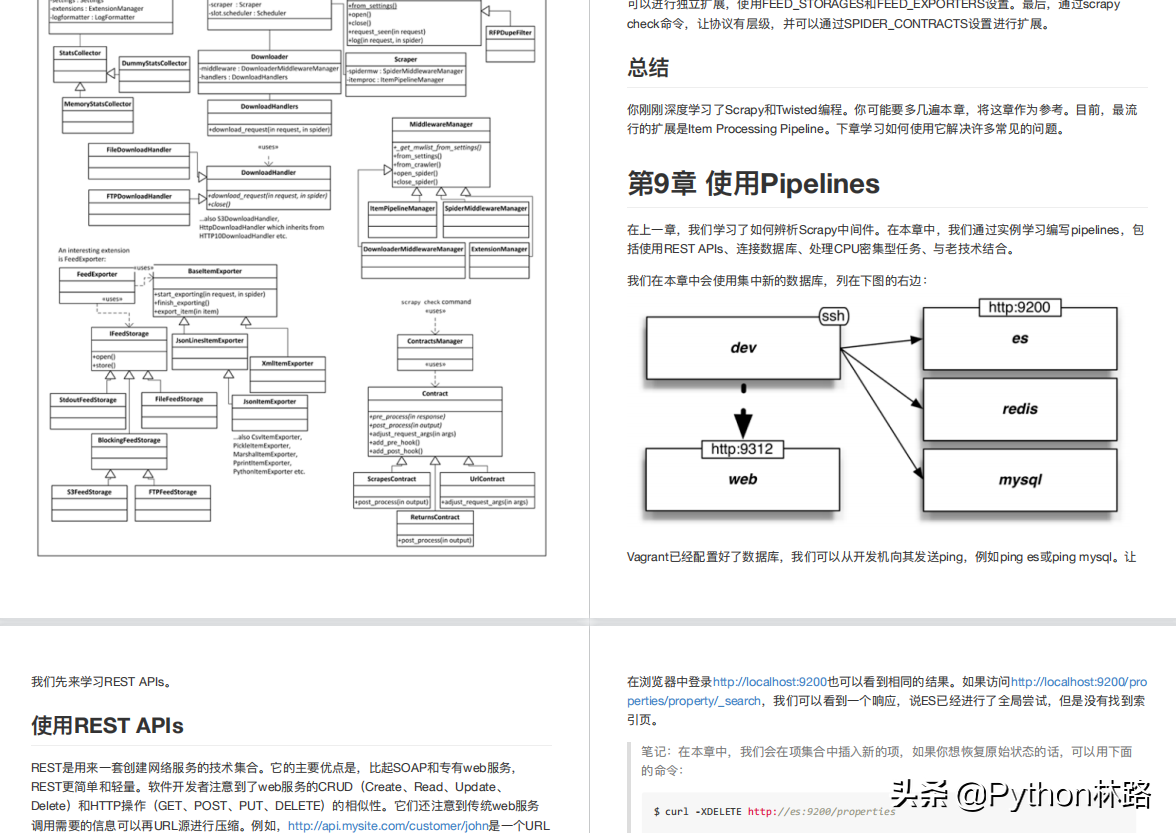Click the FileFeedStorage class box
Viewport: 1176px width, 833px height.
click(178, 410)
